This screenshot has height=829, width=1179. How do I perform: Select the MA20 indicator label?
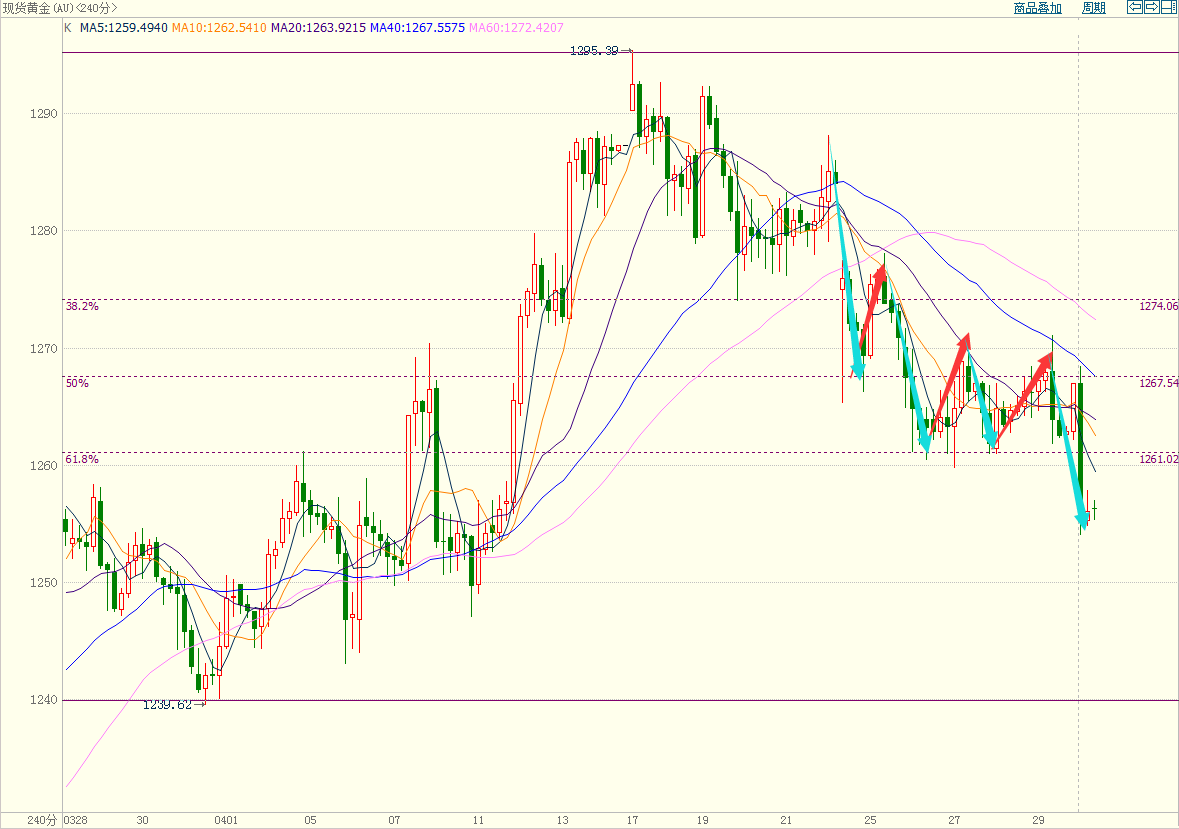[x=318, y=28]
